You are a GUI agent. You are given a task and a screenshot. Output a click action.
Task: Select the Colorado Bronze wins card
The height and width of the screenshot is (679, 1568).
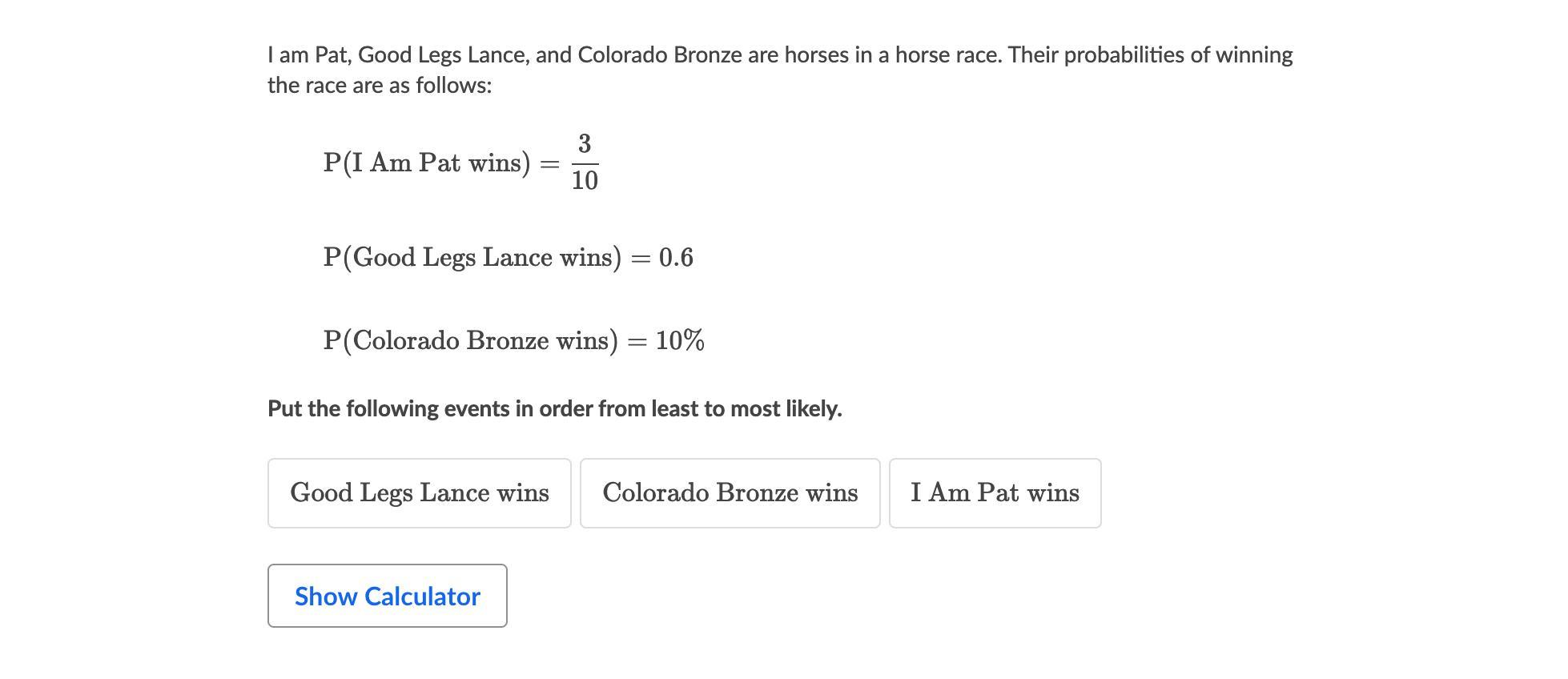730,493
